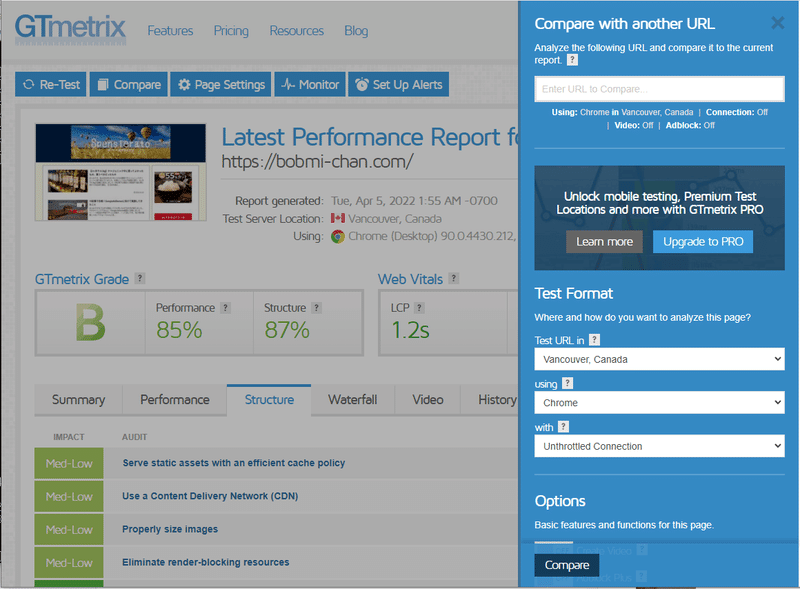Expand Eliminate render-blocking resources audit

tap(206, 562)
